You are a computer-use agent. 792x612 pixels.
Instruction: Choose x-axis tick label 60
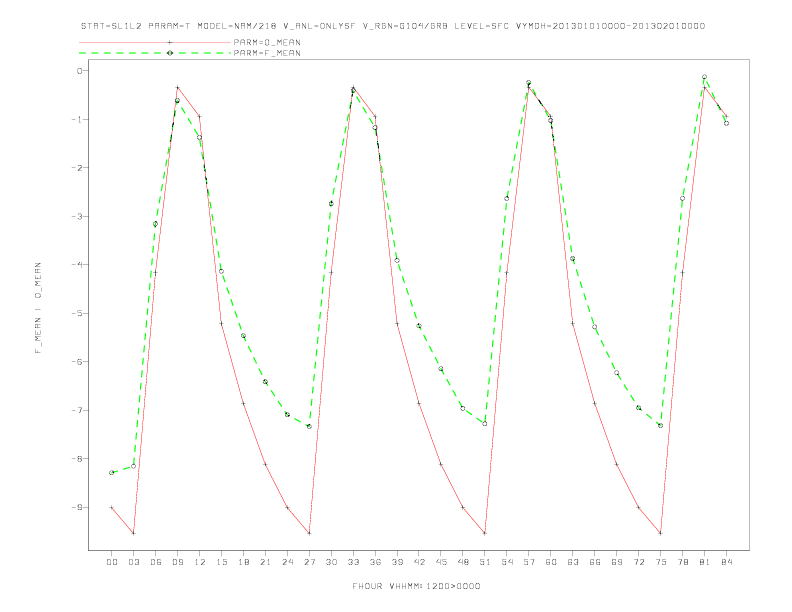(x=551, y=562)
